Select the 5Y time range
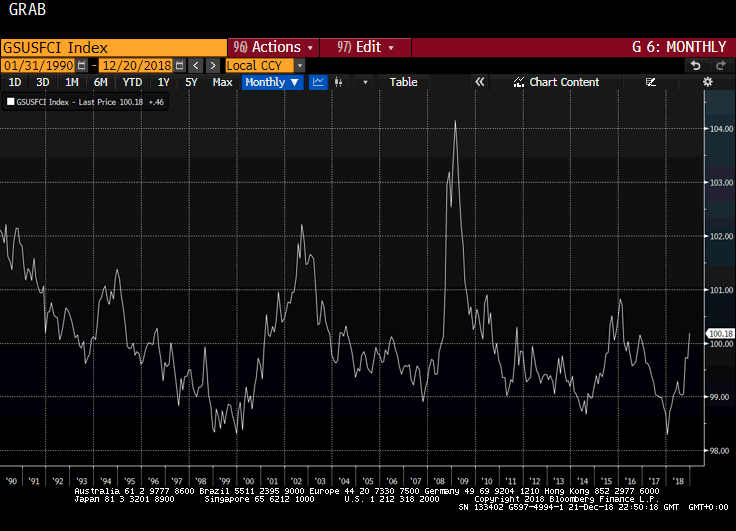 [191, 82]
